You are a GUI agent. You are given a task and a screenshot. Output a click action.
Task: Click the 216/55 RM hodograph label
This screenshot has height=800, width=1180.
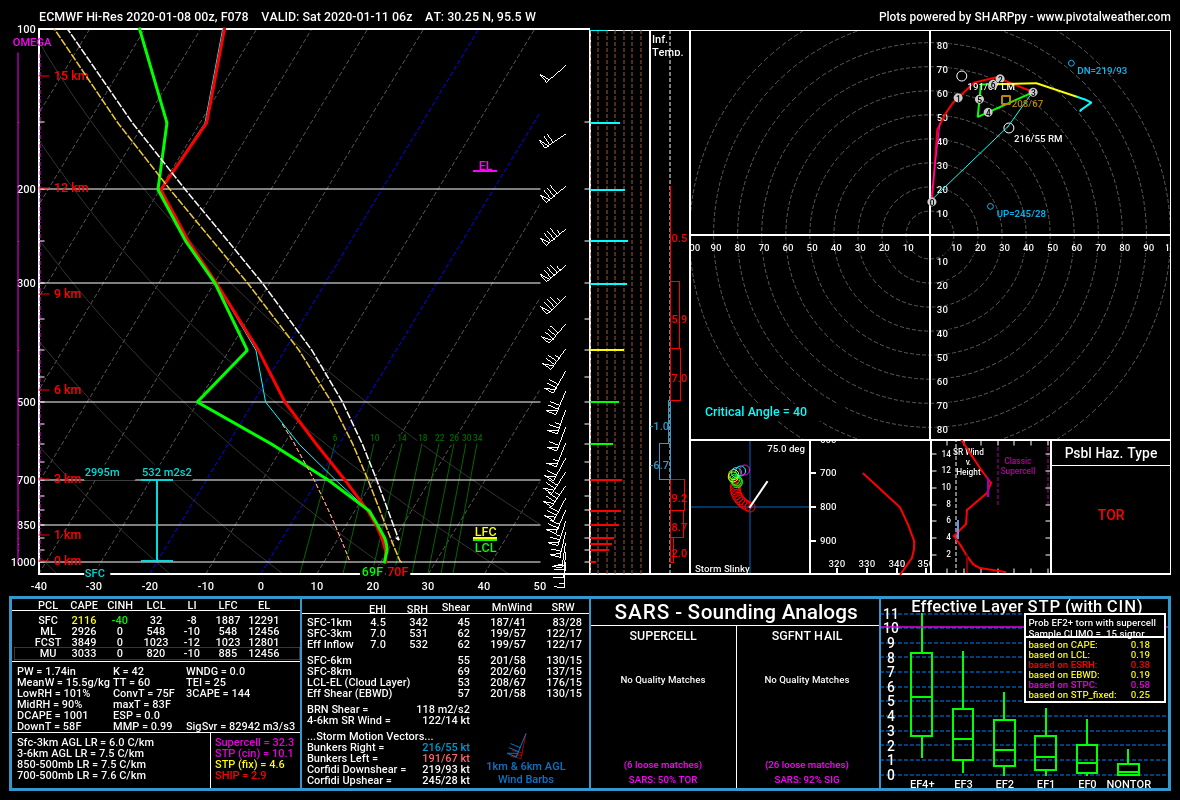(1038, 139)
